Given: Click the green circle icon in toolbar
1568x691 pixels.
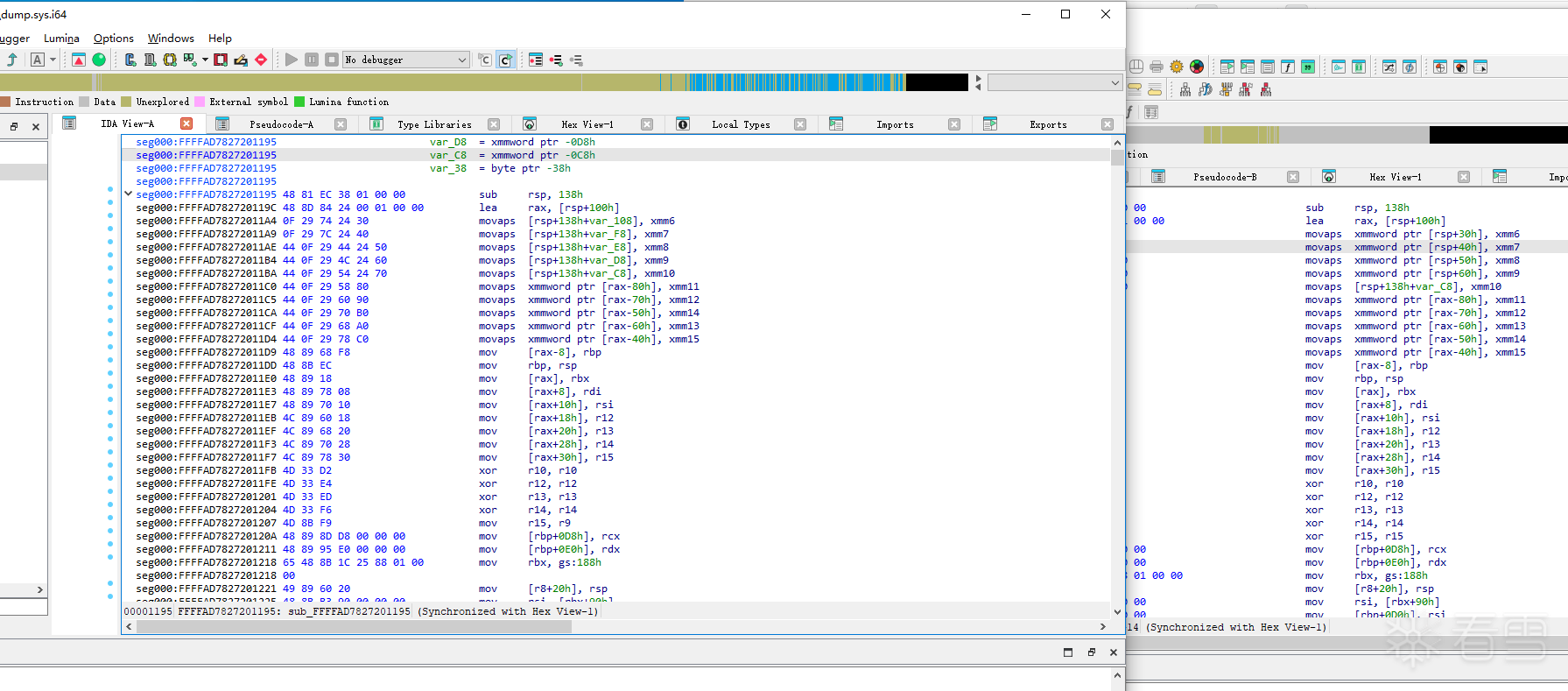Looking at the screenshot, I should click(x=99, y=60).
